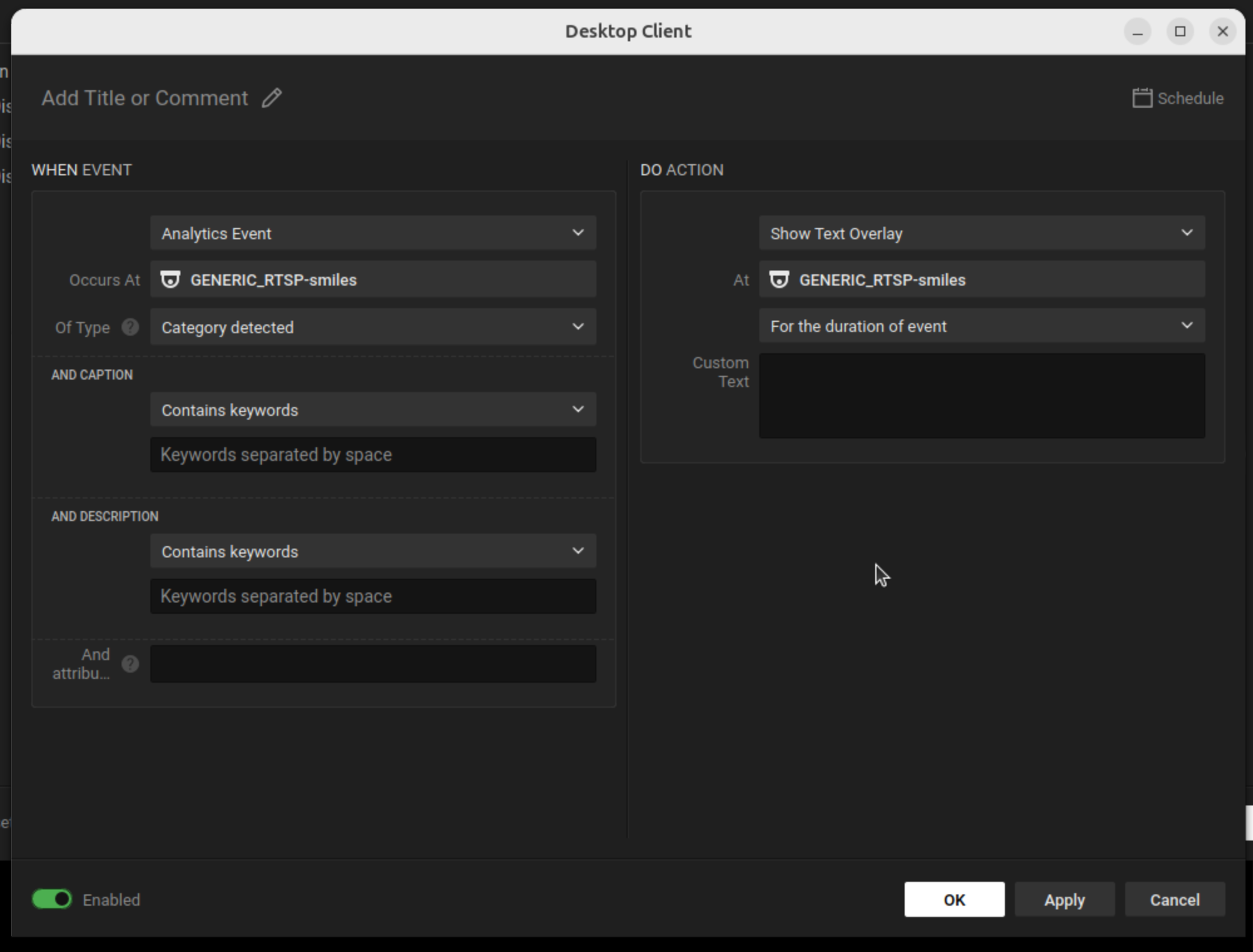Open For the duration of event dropdown

(981, 326)
